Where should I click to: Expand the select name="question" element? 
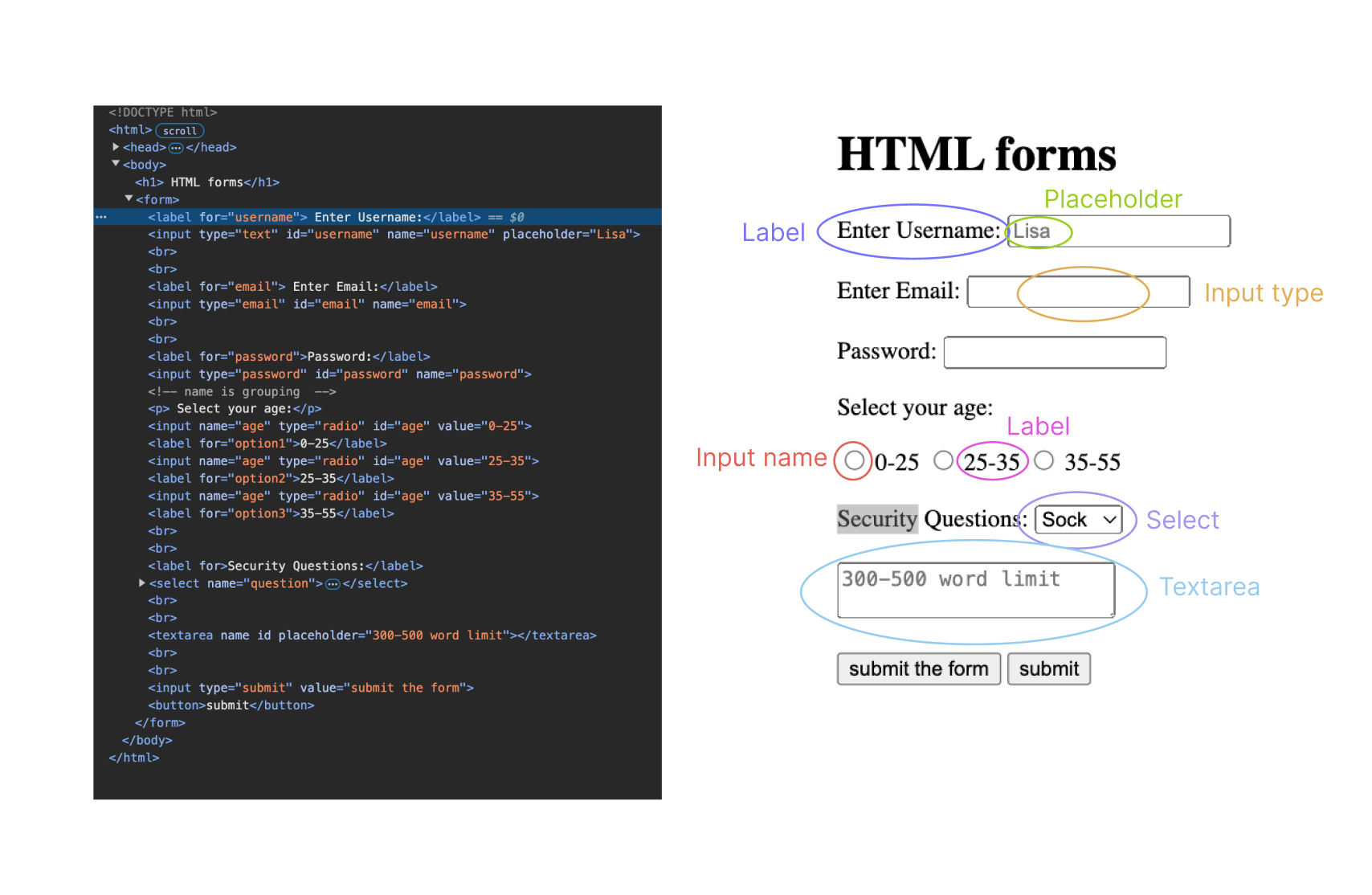(142, 583)
